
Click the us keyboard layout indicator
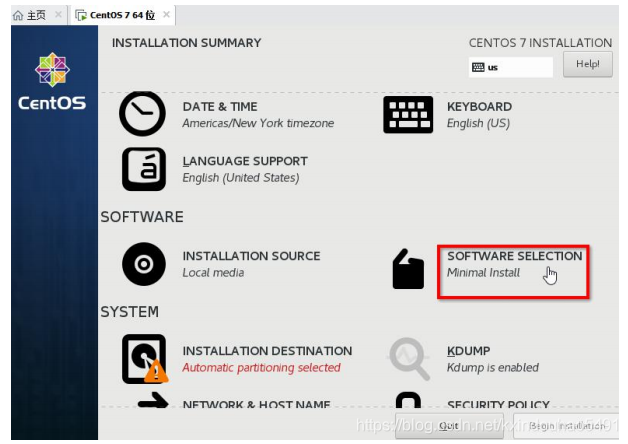(x=511, y=67)
